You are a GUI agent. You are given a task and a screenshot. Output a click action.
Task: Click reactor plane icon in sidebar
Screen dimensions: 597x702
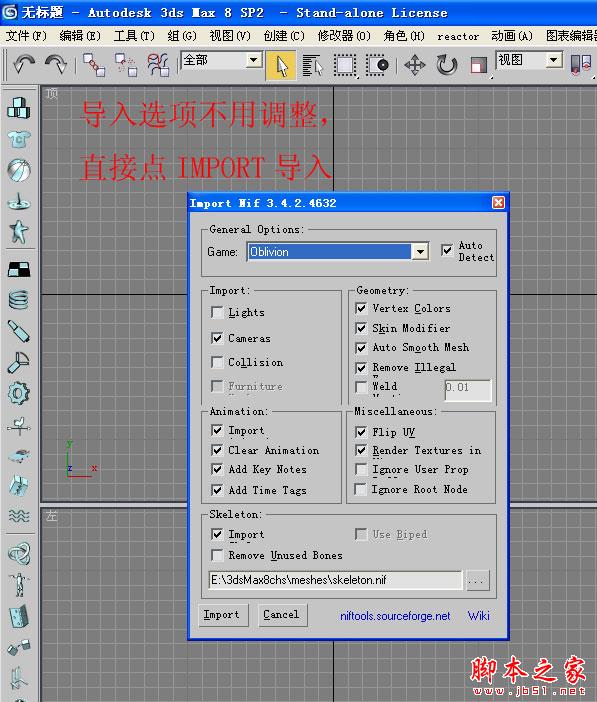19,201
